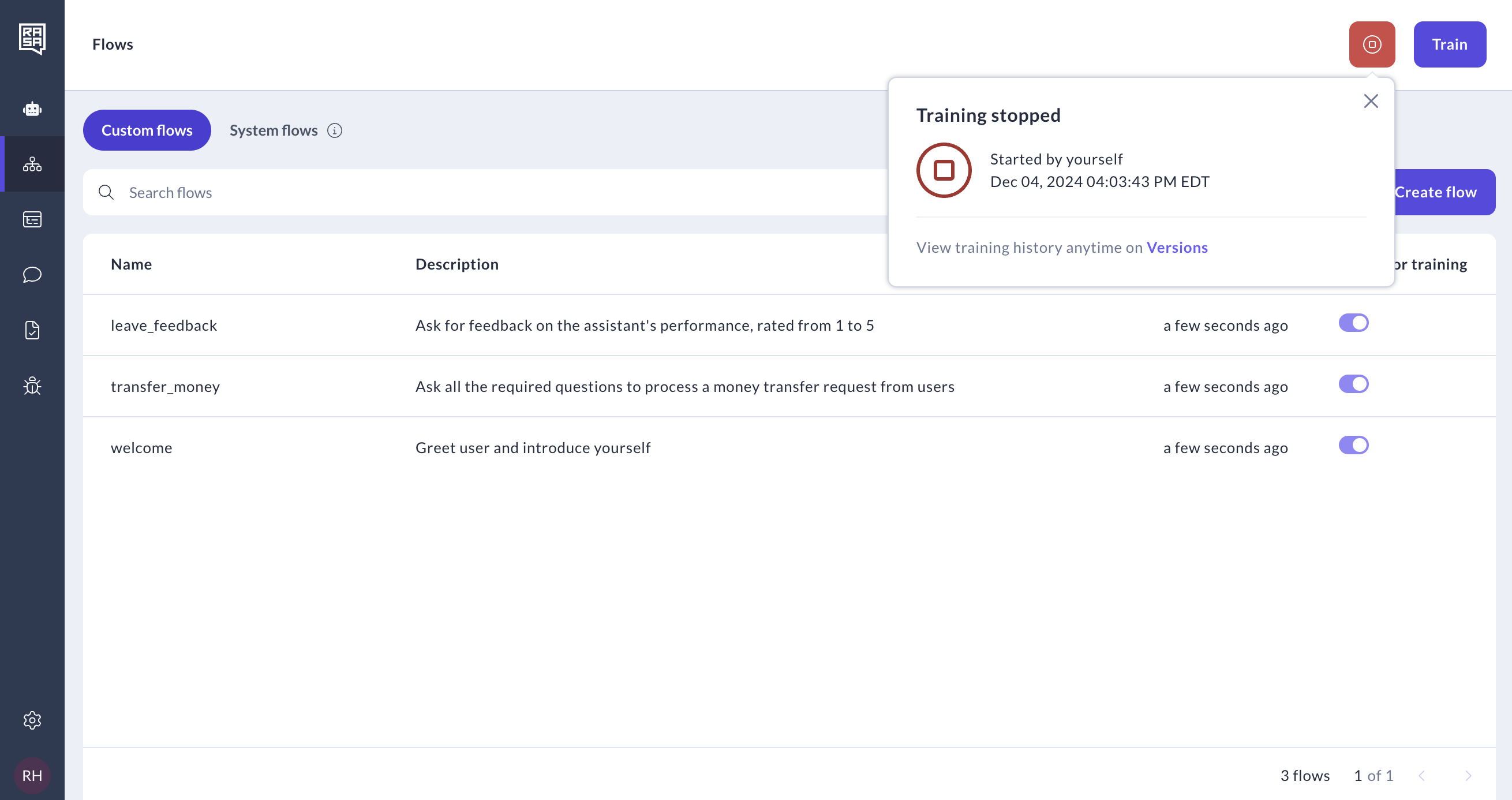The width and height of the screenshot is (1512, 800).
Task: Open the bug debugging sidebar icon
Action: (x=32, y=386)
